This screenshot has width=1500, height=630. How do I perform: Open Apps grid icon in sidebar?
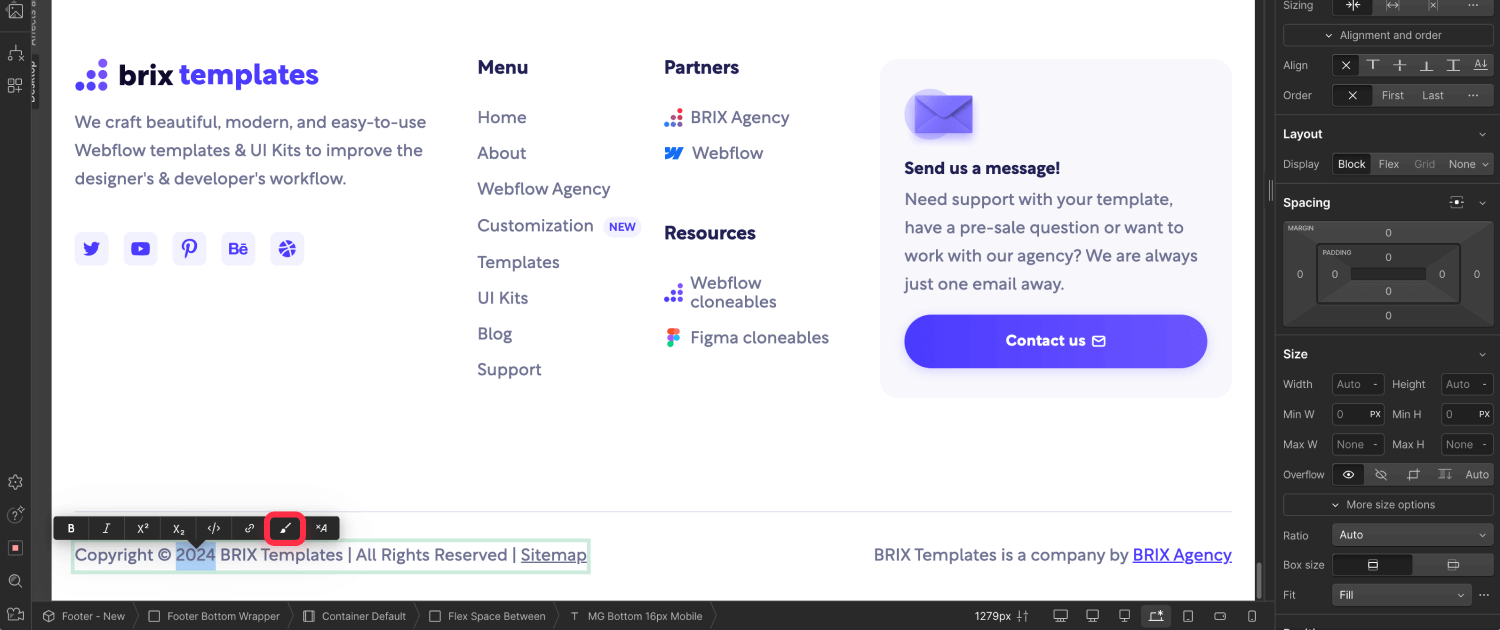click(x=15, y=86)
